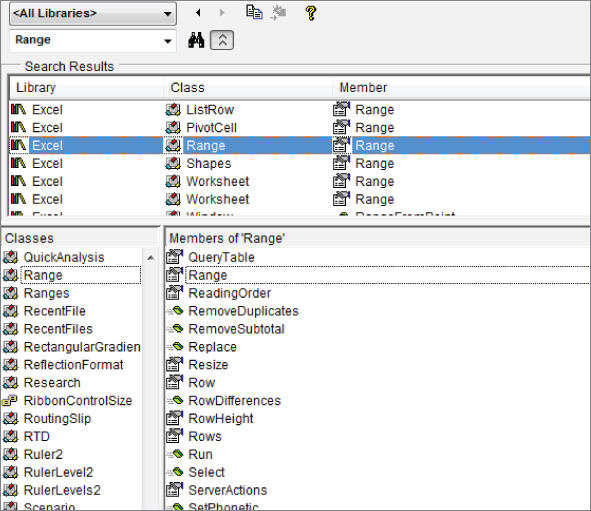Select the PivotCell class in search results
591x511 pixels.
pos(211,128)
